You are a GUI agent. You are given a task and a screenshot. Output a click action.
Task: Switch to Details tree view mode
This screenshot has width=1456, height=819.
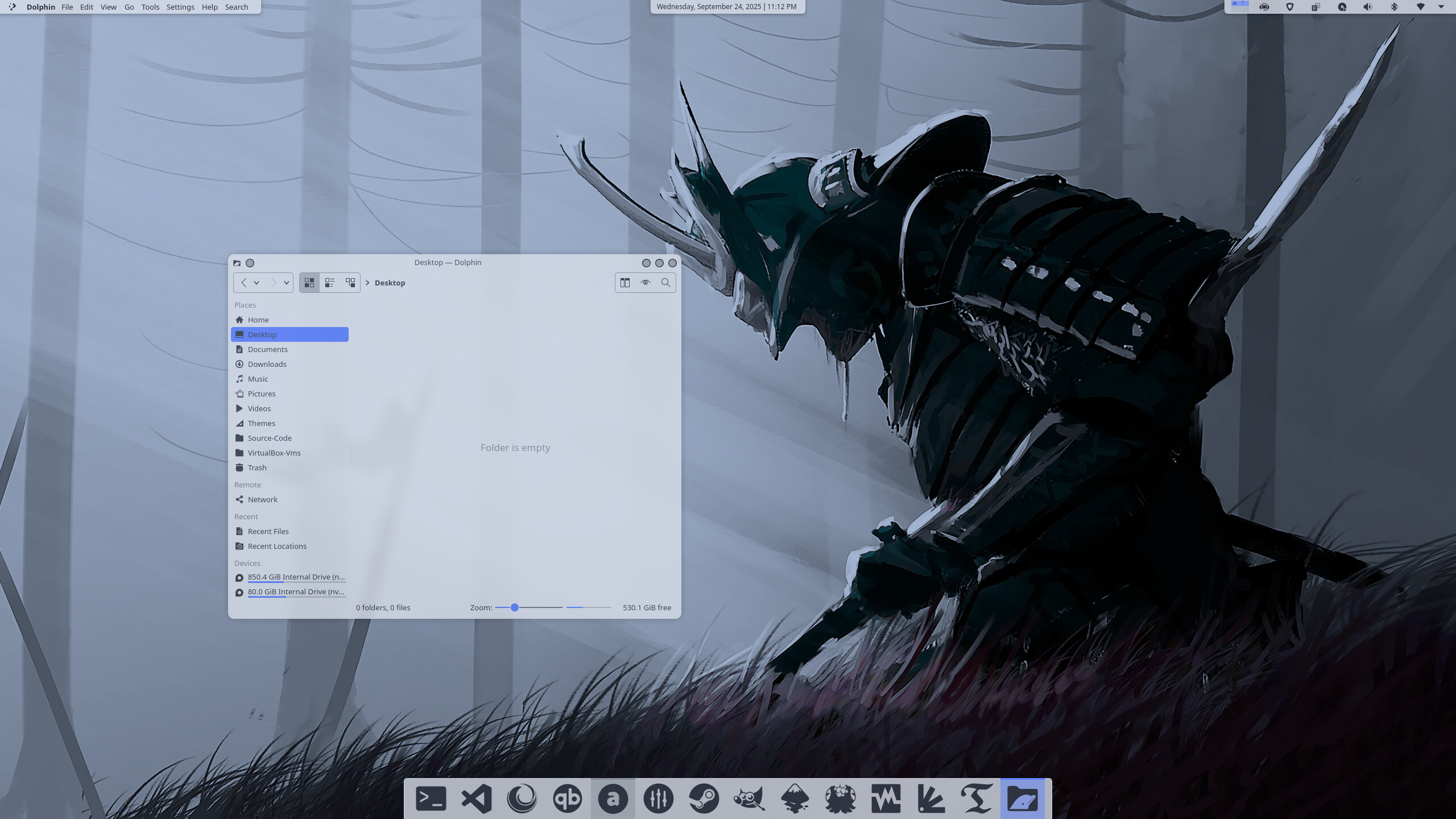tap(350, 283)
